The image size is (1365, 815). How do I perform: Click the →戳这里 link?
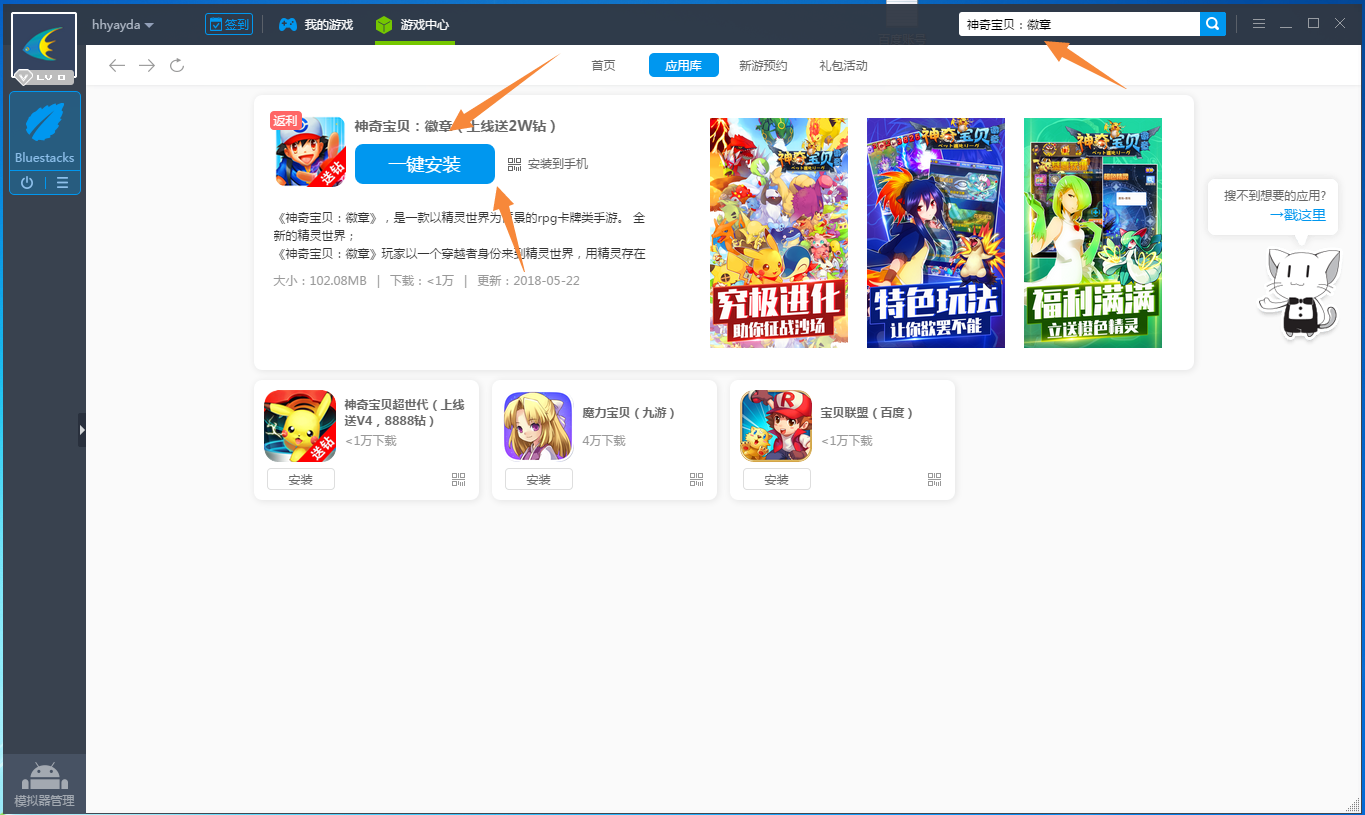tap(1297, 215)
